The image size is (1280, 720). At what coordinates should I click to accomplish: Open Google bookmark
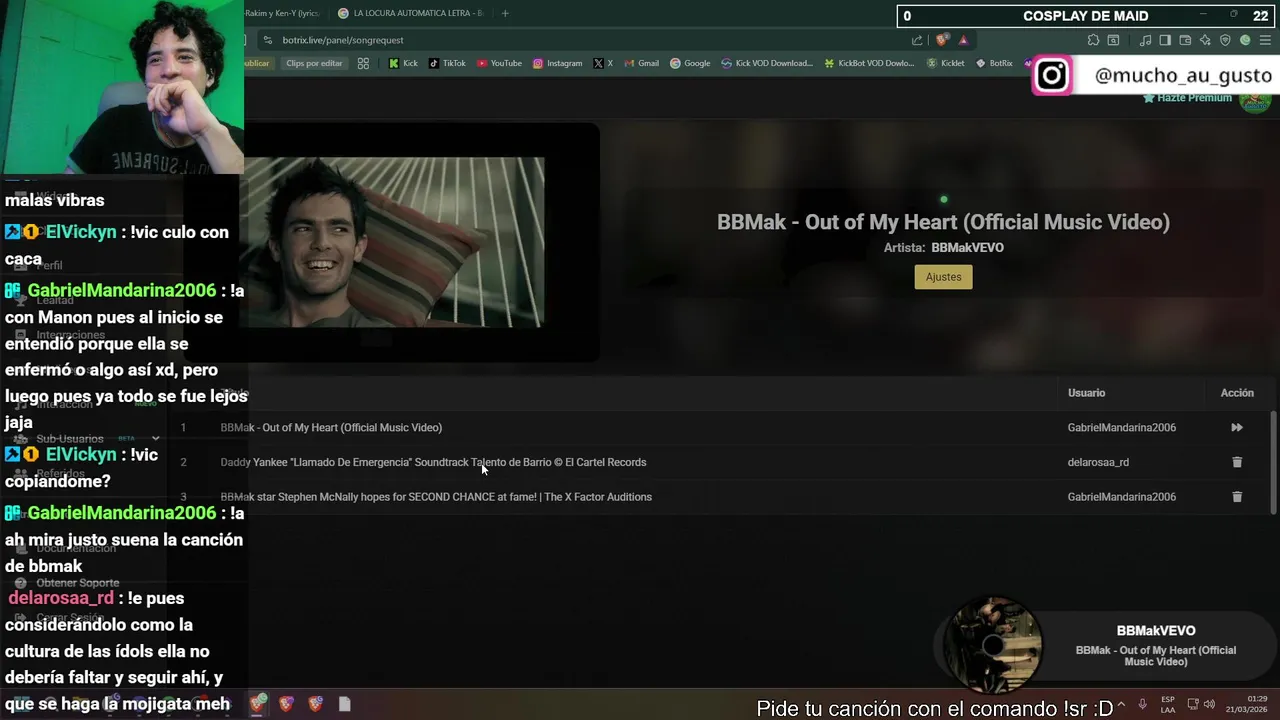(690, 63)
